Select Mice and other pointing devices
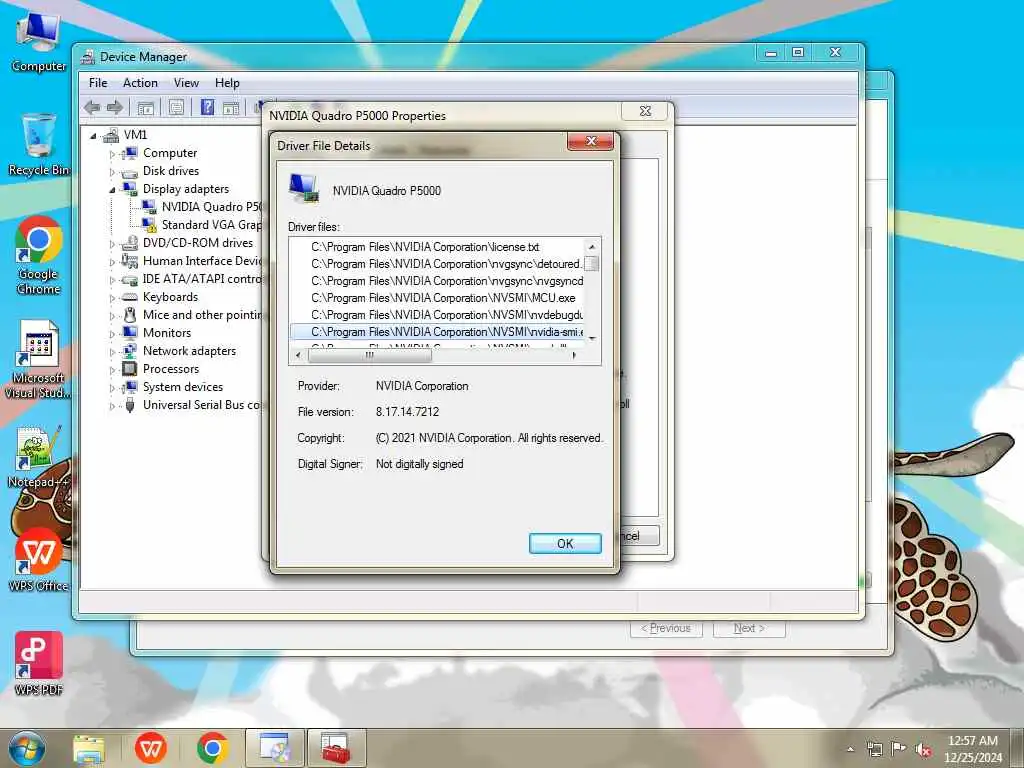 coord(202,315)
